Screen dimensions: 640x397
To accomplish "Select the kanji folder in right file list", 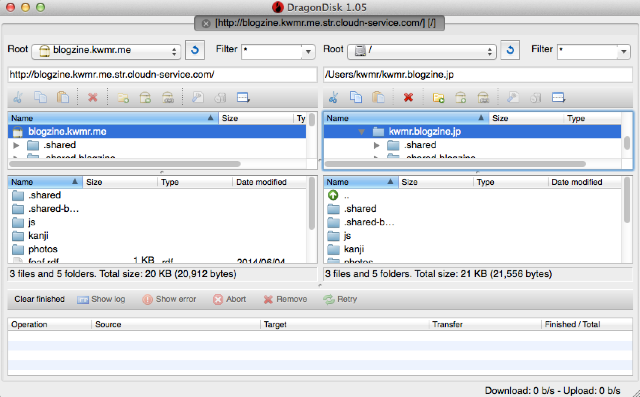I will pyautogui.click(x=354, y=249).
